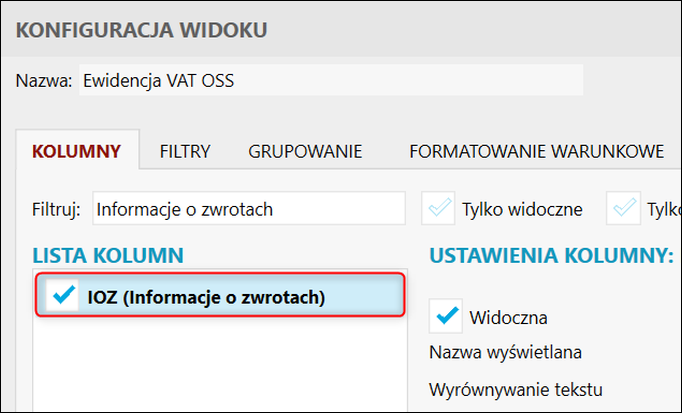Focus the Filtruj search field
This screenshot has width=682, height=413.
coord(248,210)
